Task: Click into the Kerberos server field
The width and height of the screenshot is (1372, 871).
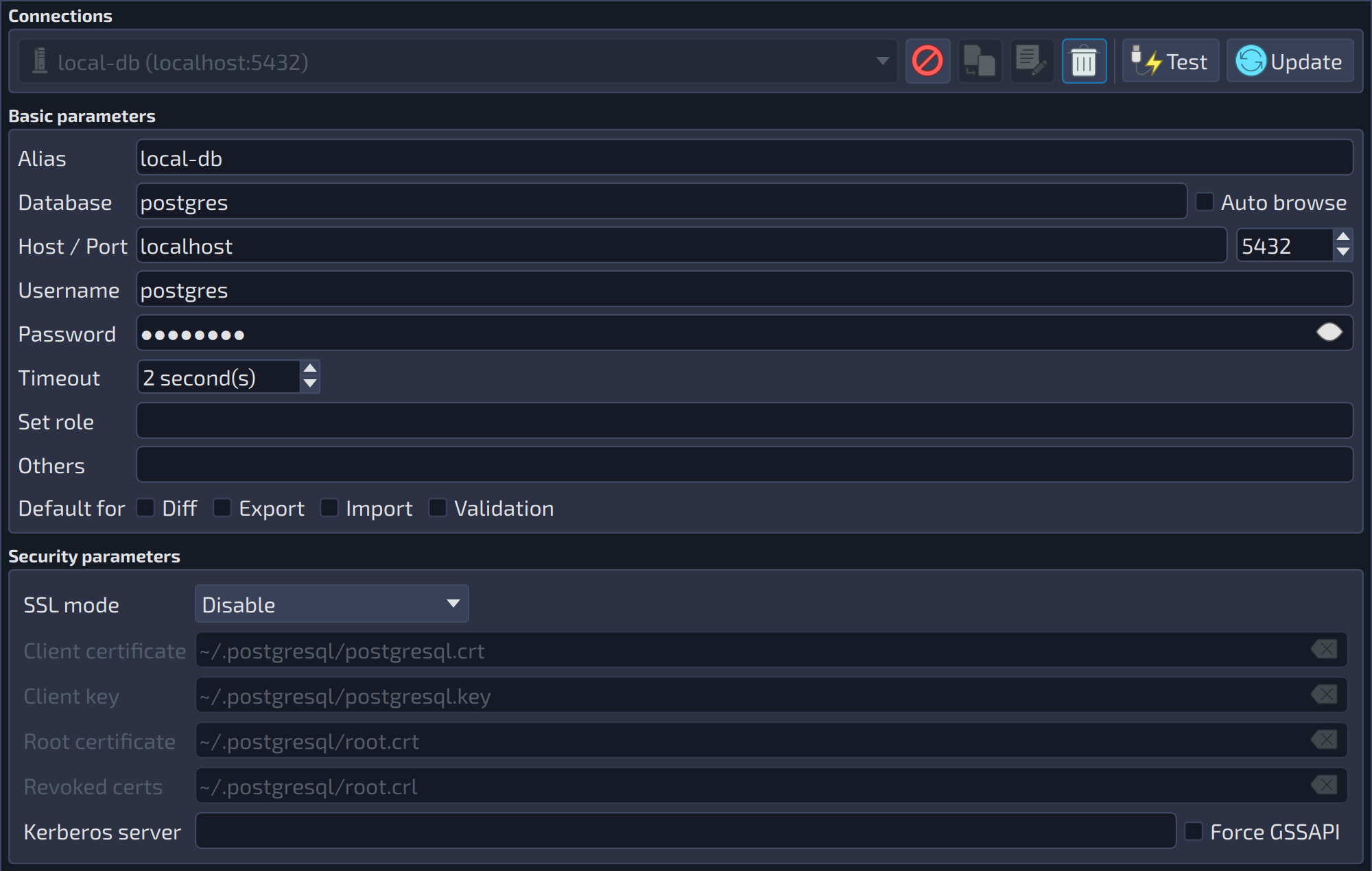Action: (686, 831)
